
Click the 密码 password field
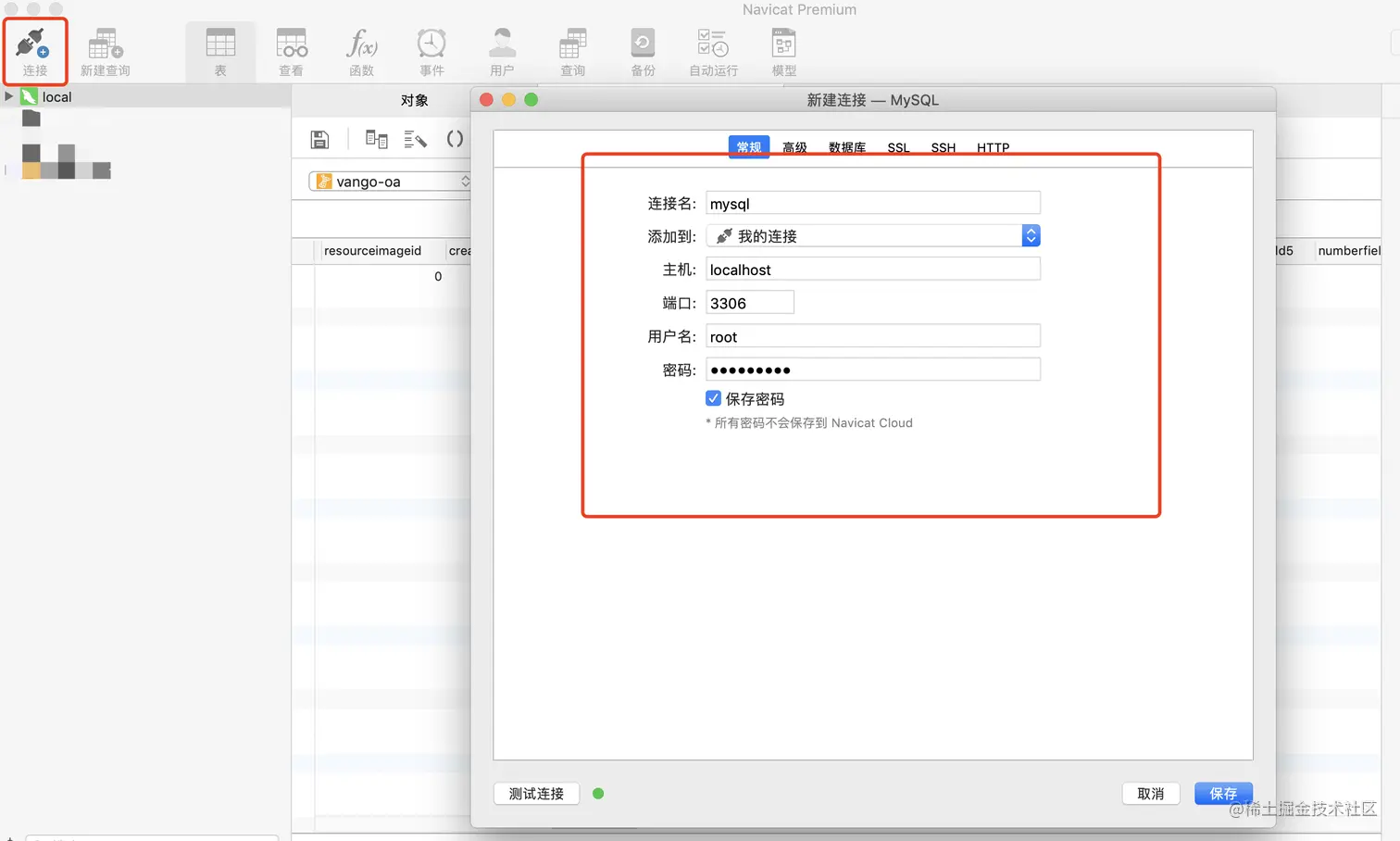click(873, 370)
